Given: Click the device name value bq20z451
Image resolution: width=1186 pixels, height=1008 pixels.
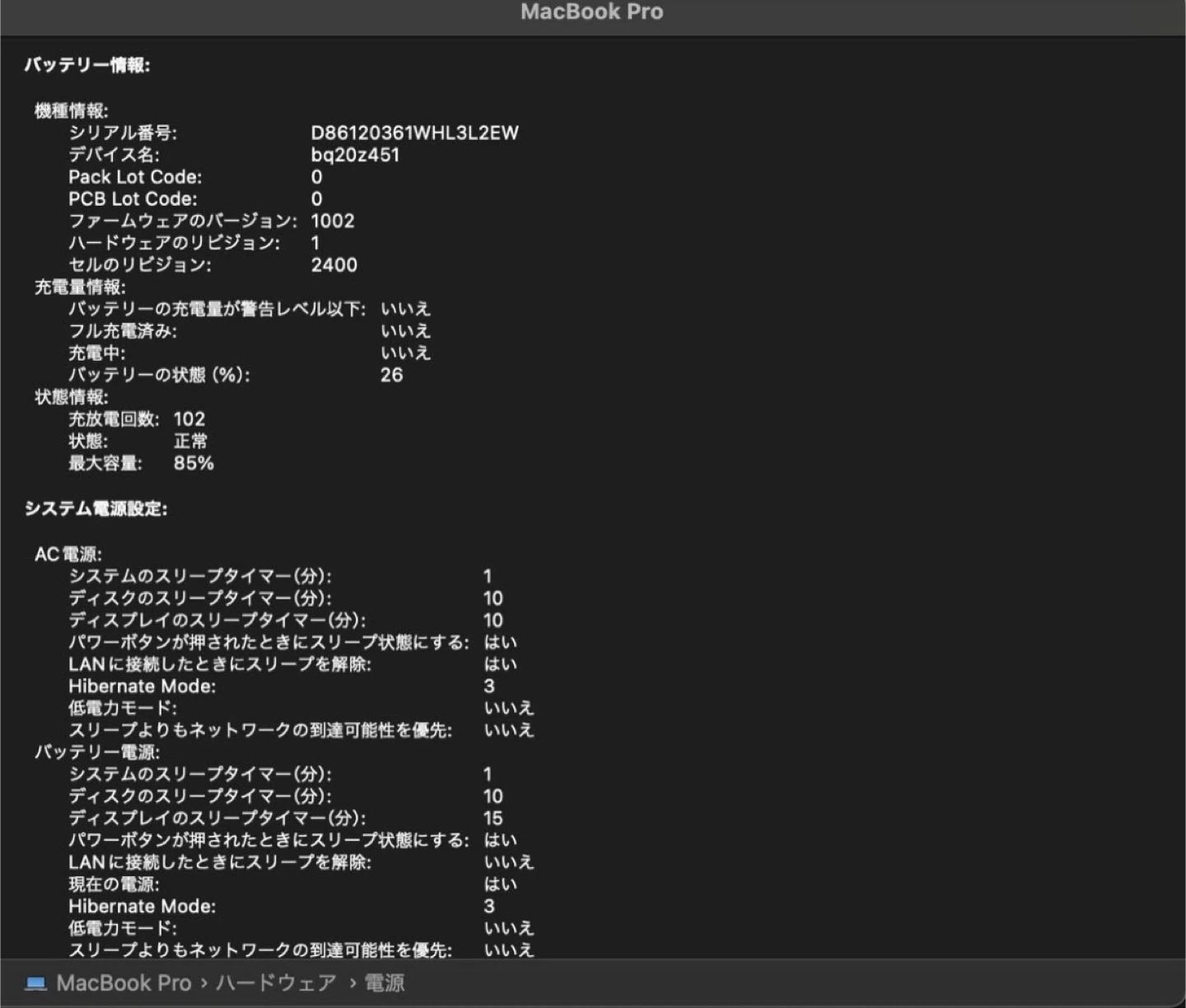Looking at the screenshot, I should point(355,155).
